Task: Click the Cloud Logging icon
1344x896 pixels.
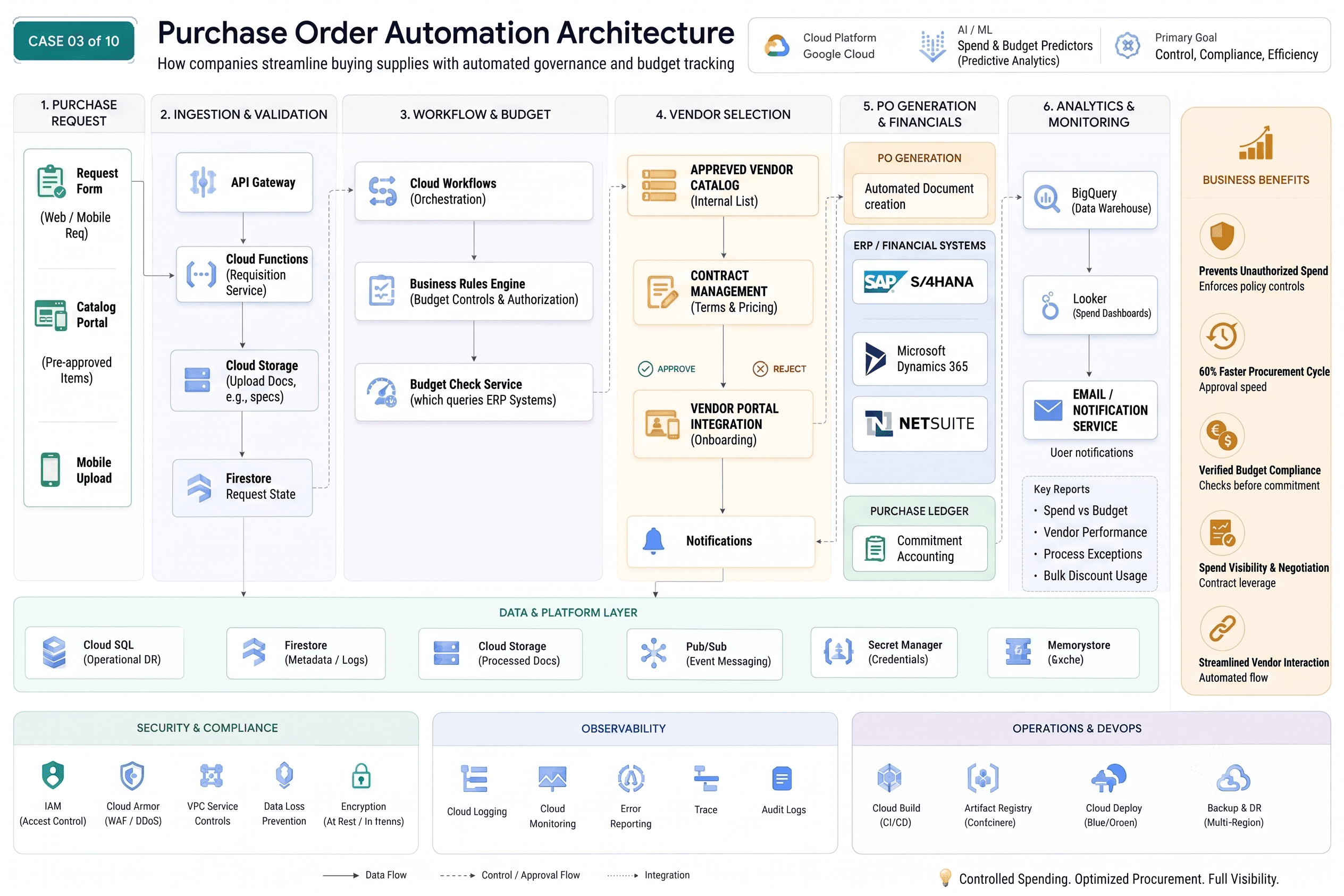Action: coord(474,778)
